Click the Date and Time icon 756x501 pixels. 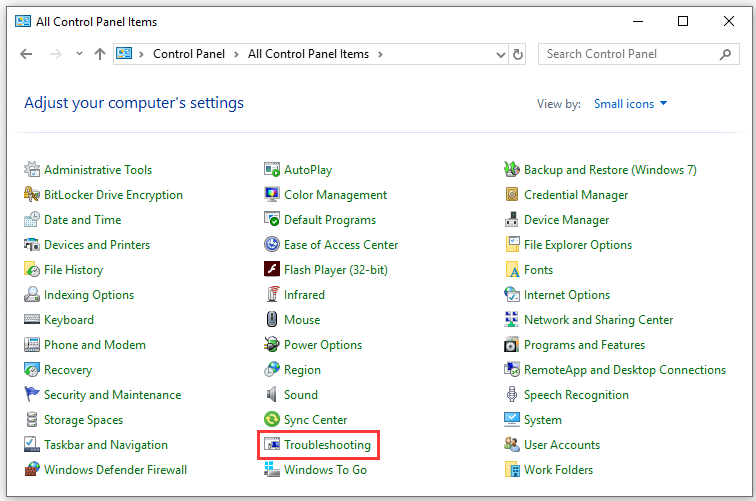tap(32, 219)
